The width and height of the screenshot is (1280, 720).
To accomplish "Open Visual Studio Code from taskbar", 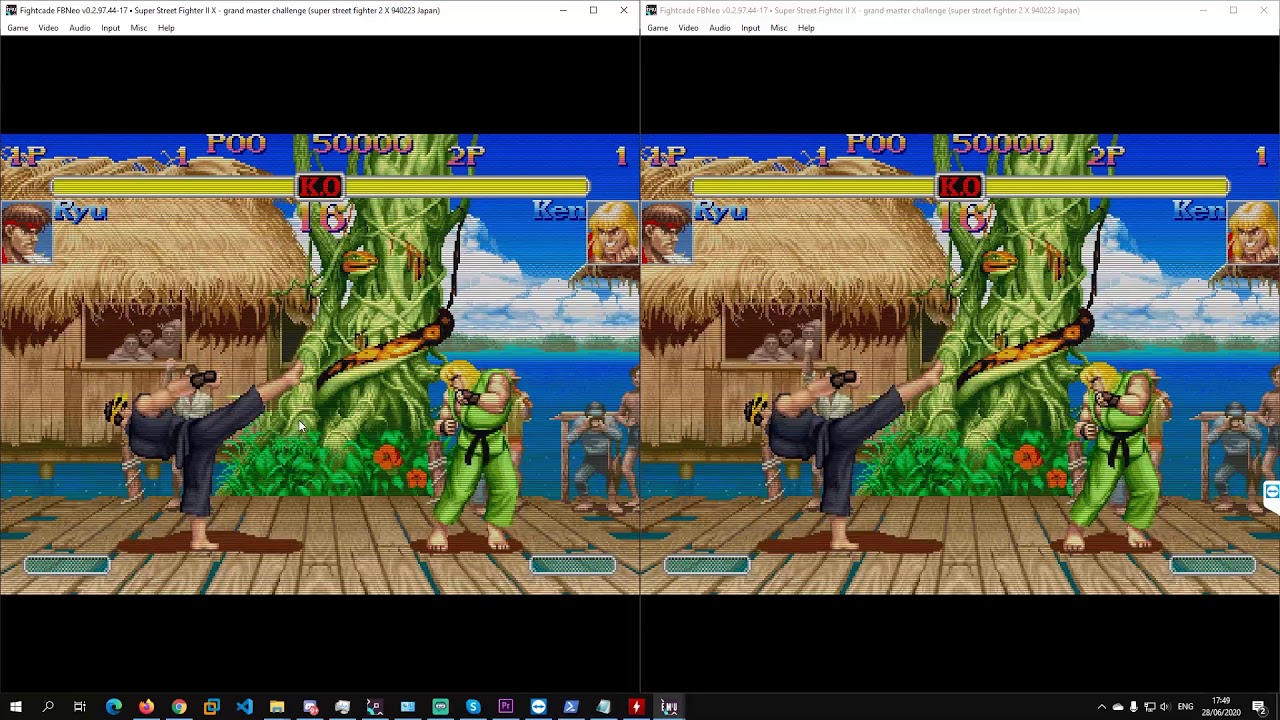I will [244, 707].
